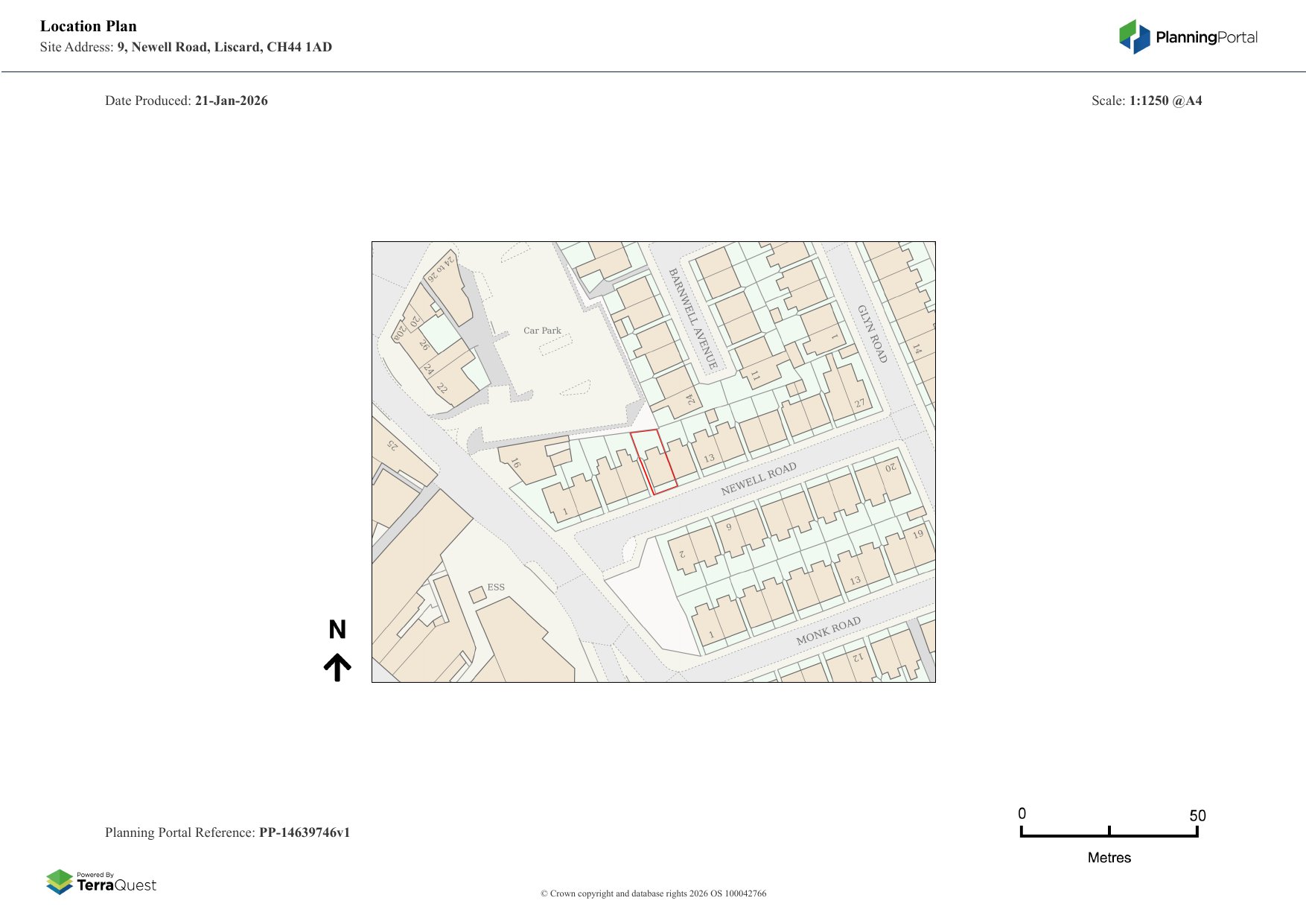Click the 50 marking on scale bar
The image size is (1306, 924).
click(x=1197, y=815)
